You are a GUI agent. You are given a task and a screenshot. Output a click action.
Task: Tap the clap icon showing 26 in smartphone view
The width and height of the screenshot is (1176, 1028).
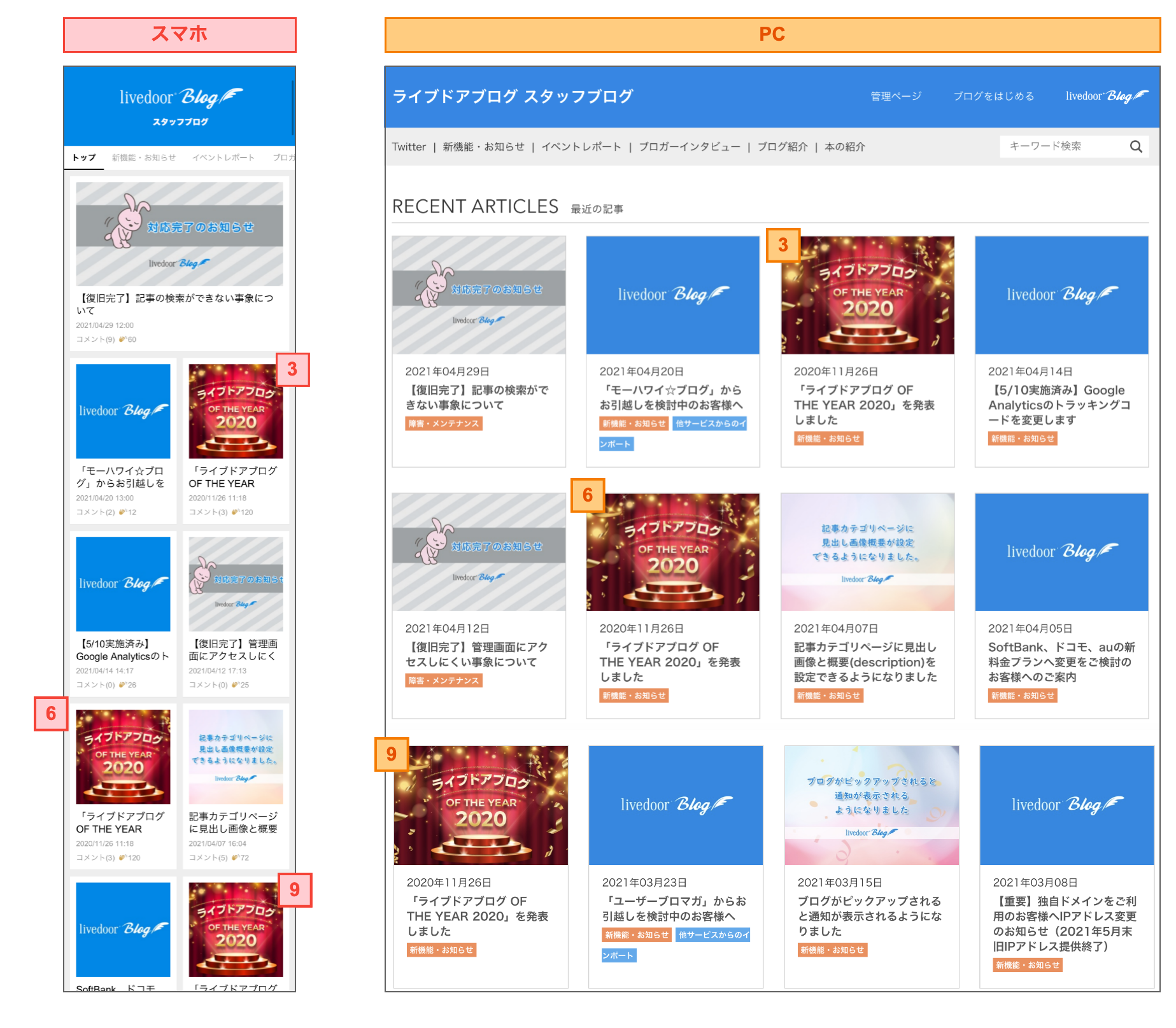click(122, 685)
